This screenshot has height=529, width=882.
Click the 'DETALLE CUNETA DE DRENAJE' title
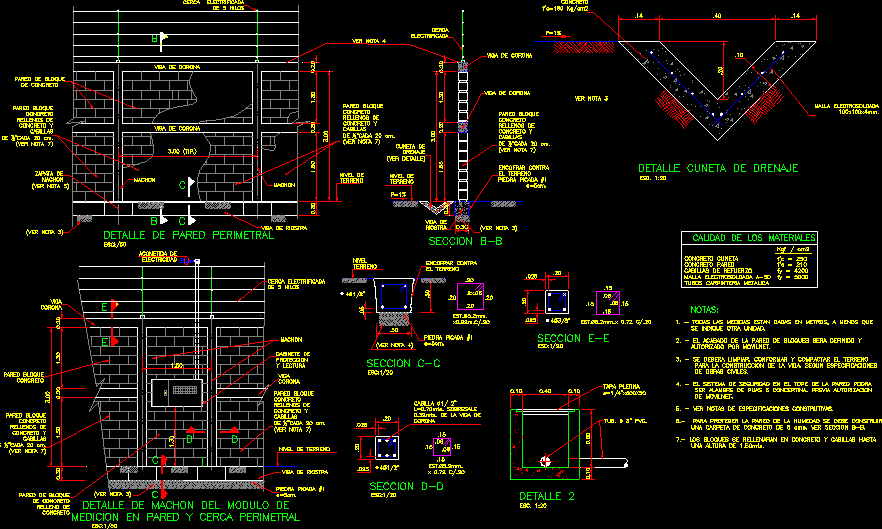pos(718,168)
